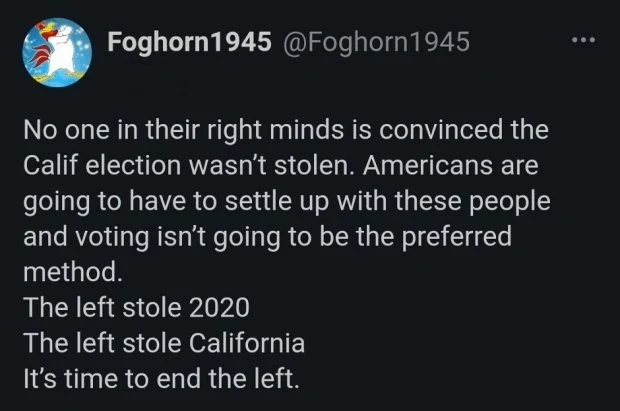620x411 pixels.
Task: Click the line starting 'Calif election wasn't stolen'
Action: click(x=281, y=165)
